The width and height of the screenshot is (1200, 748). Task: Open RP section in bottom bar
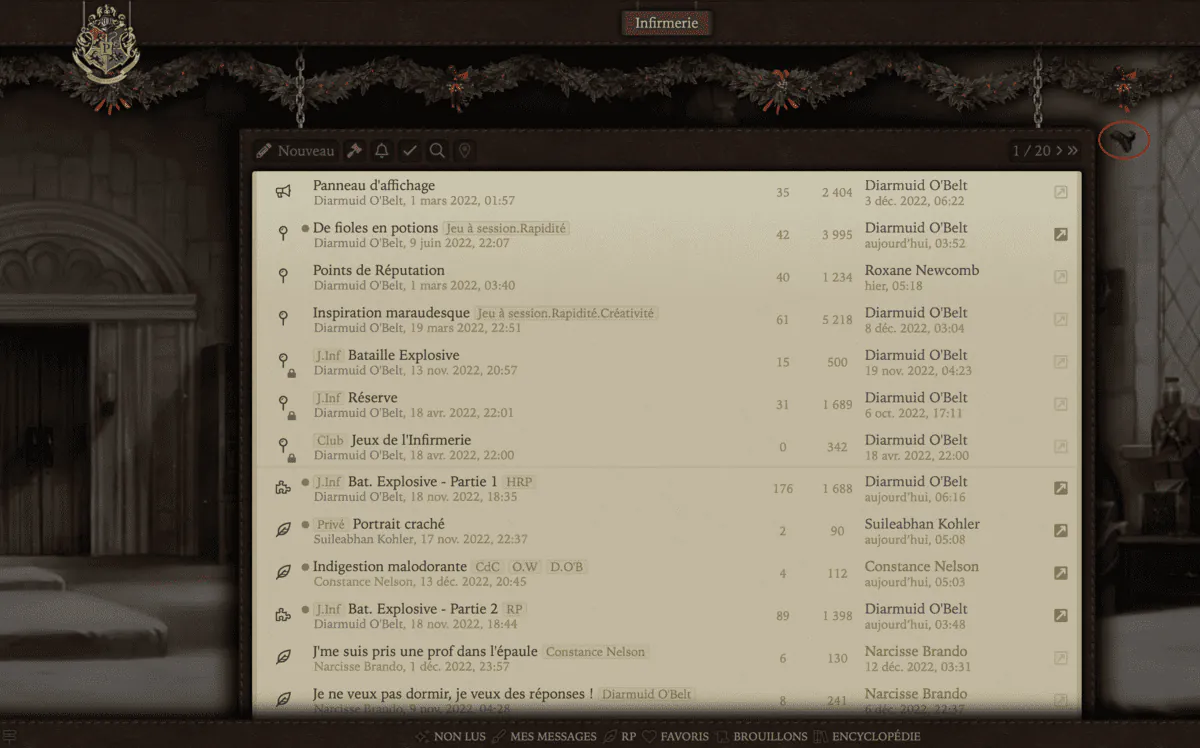[x=619, y=737]
